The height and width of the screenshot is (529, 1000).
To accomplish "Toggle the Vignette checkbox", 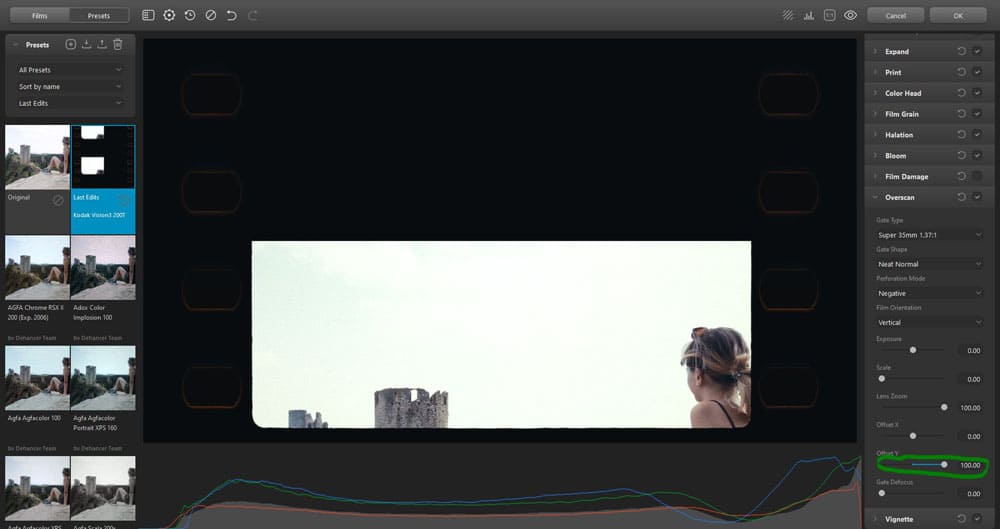I will (977, 519).
